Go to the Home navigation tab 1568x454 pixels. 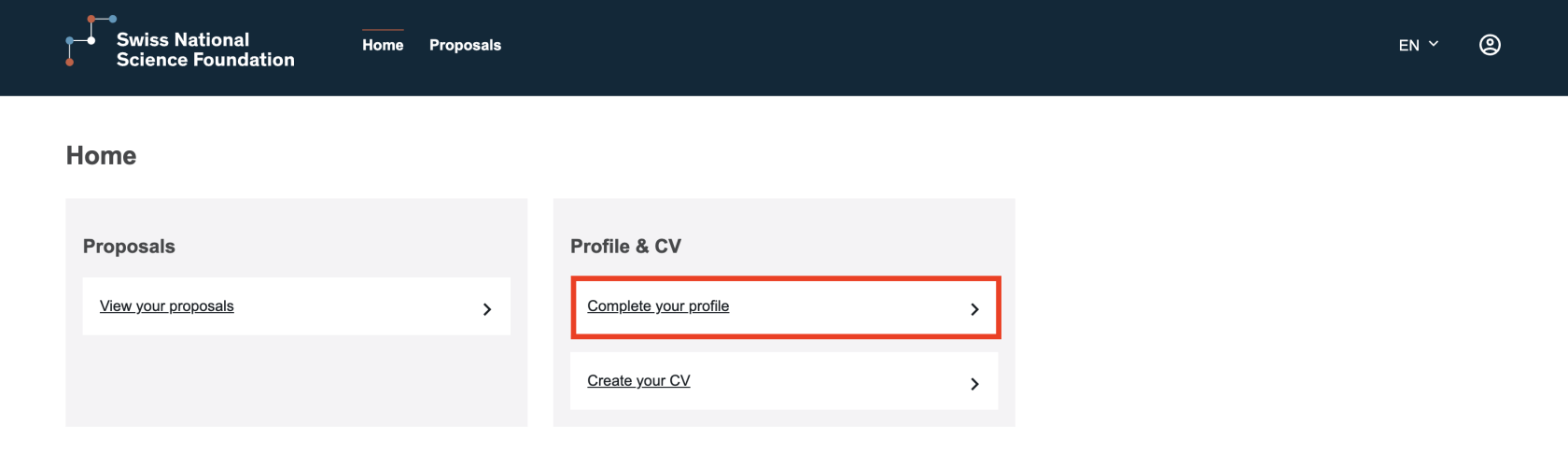[x=383, y=45]
